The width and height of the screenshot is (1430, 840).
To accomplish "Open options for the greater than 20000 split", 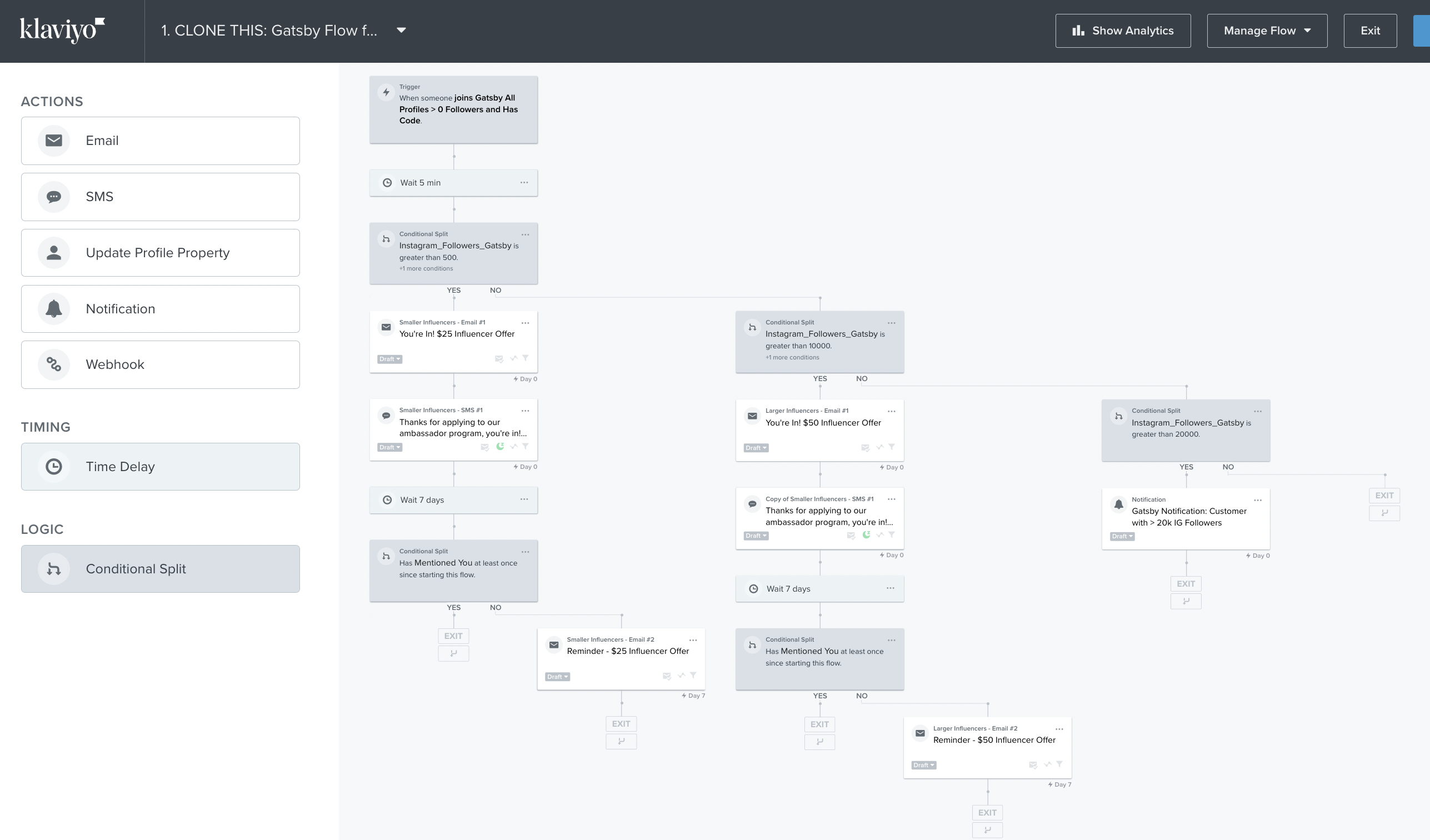I will pos(1257,412).
